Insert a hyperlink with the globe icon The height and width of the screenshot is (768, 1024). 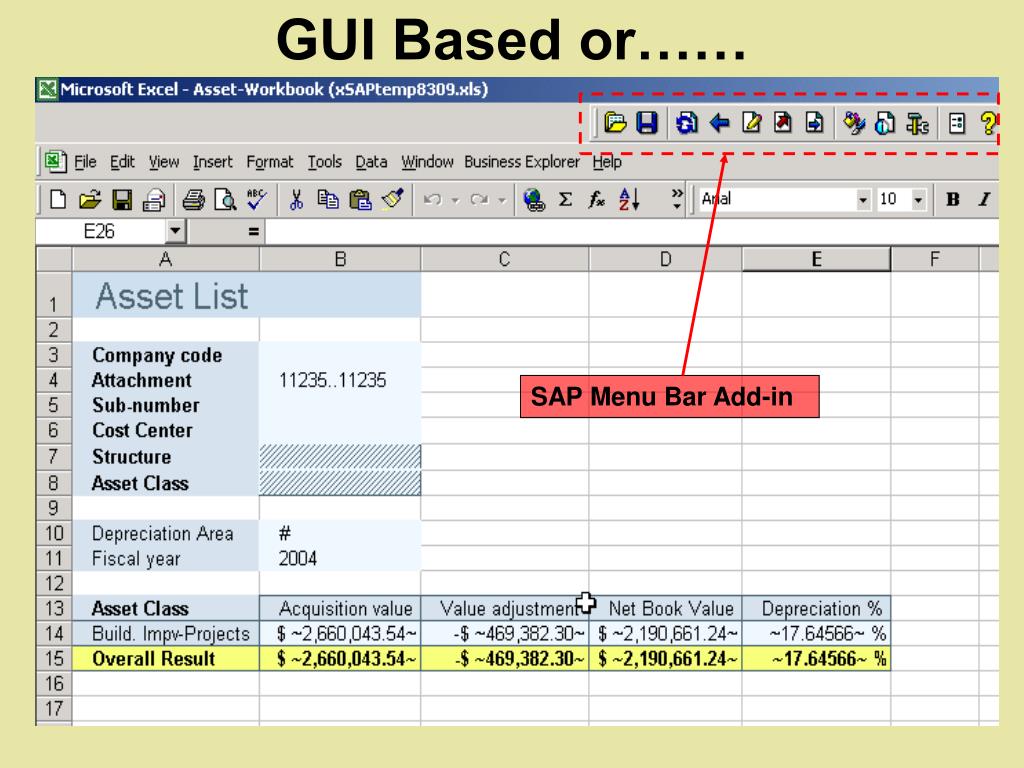pyautogui.click(x=534, y=200)
